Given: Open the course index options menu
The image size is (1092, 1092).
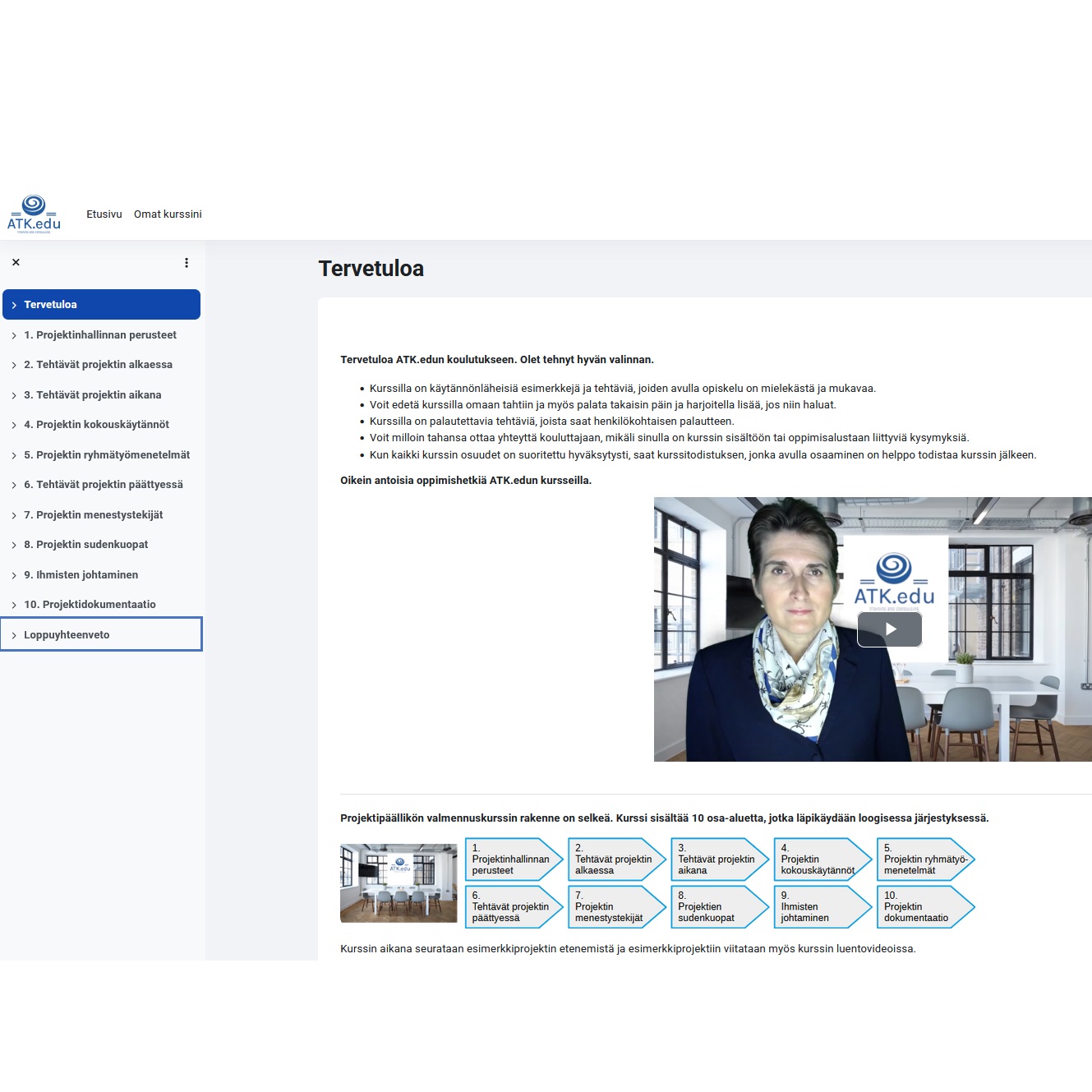Looking at the screenshot, I should (187, 263).
